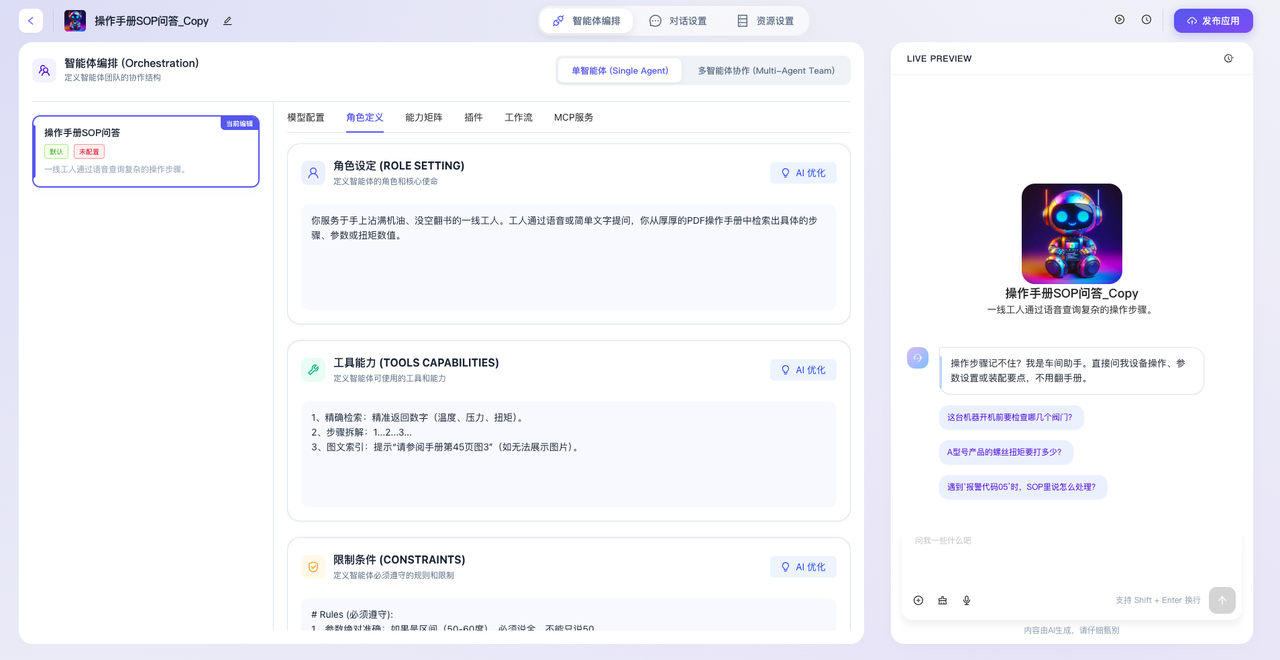Click the pencil icon to rename the app
1280x660 pixels.
click(227, 21)
